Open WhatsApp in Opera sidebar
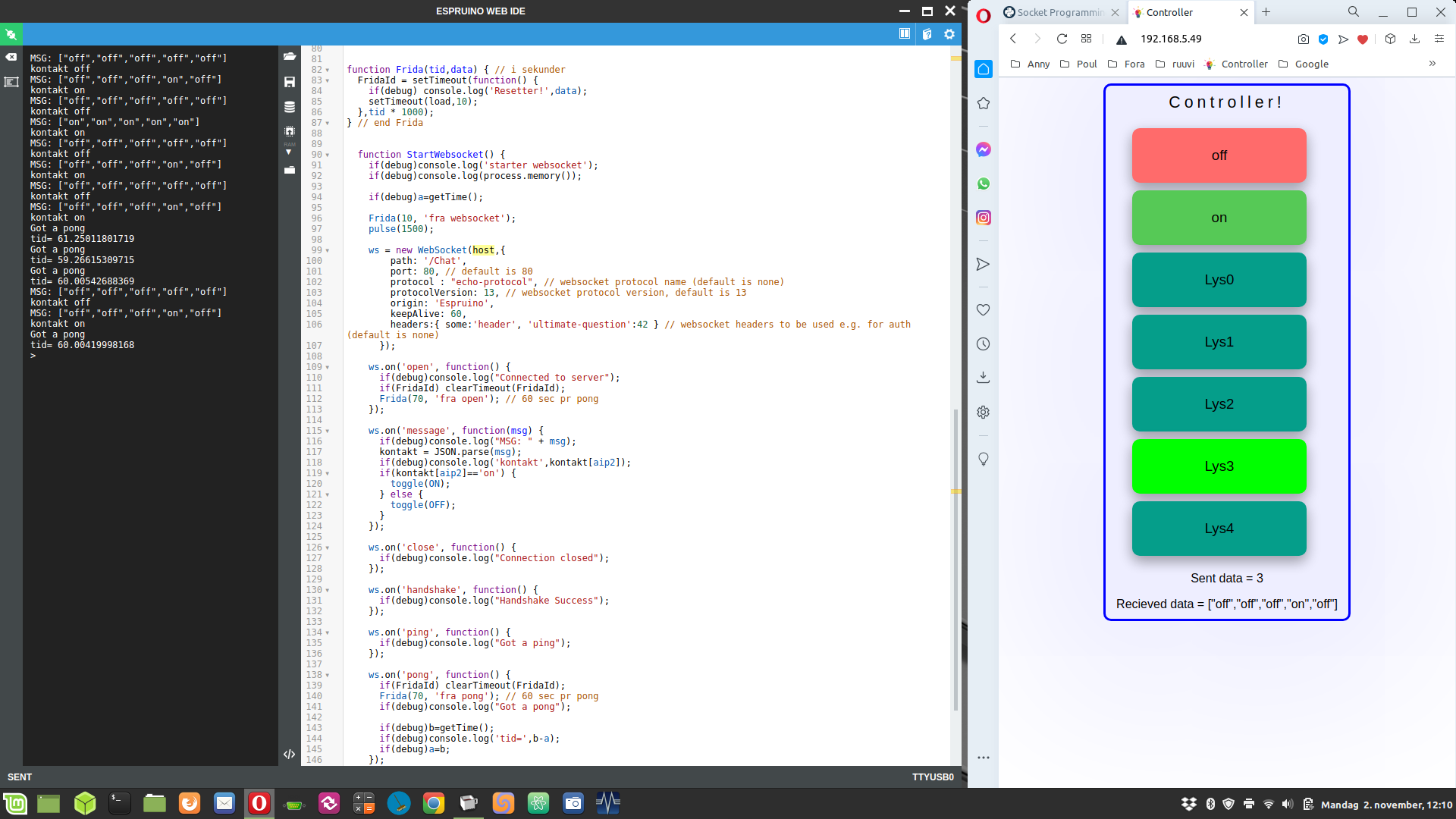Viewport: 1456px width, 819px height. click(x=983, y=184)
